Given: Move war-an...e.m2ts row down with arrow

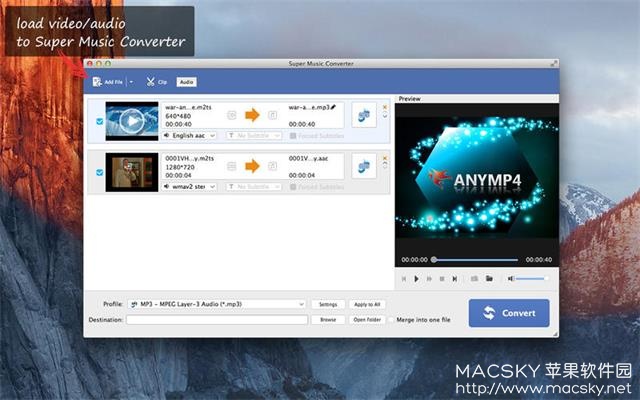Looking at the screenshot, I should click(x=384, y=116).
